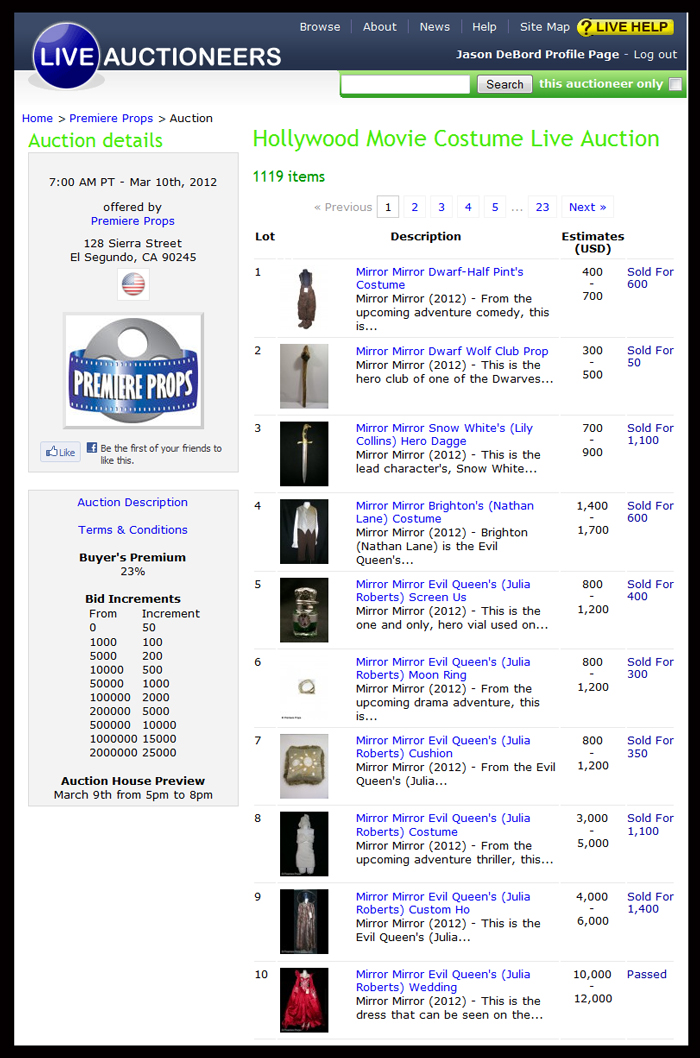The image size is (700, 1058).
Task: Open Evil Queen's Custom Ho listing
Action: 443,903
